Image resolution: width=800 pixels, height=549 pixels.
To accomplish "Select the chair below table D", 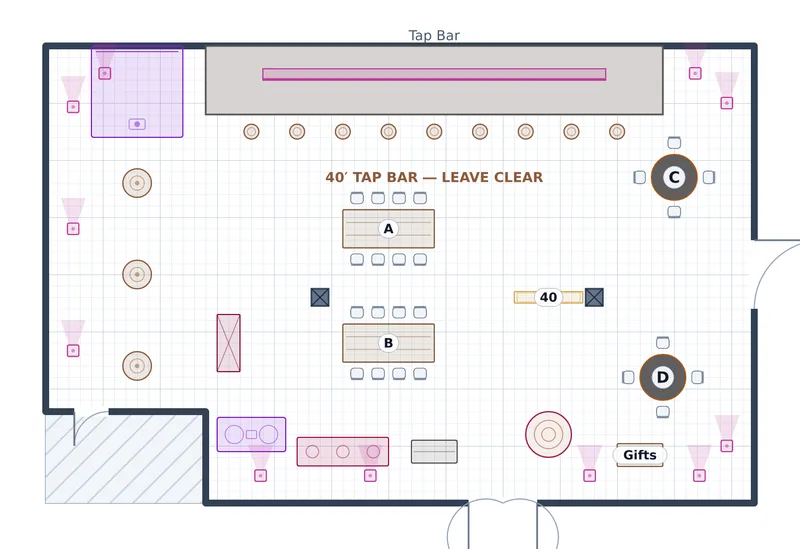I will click(662, 412).
